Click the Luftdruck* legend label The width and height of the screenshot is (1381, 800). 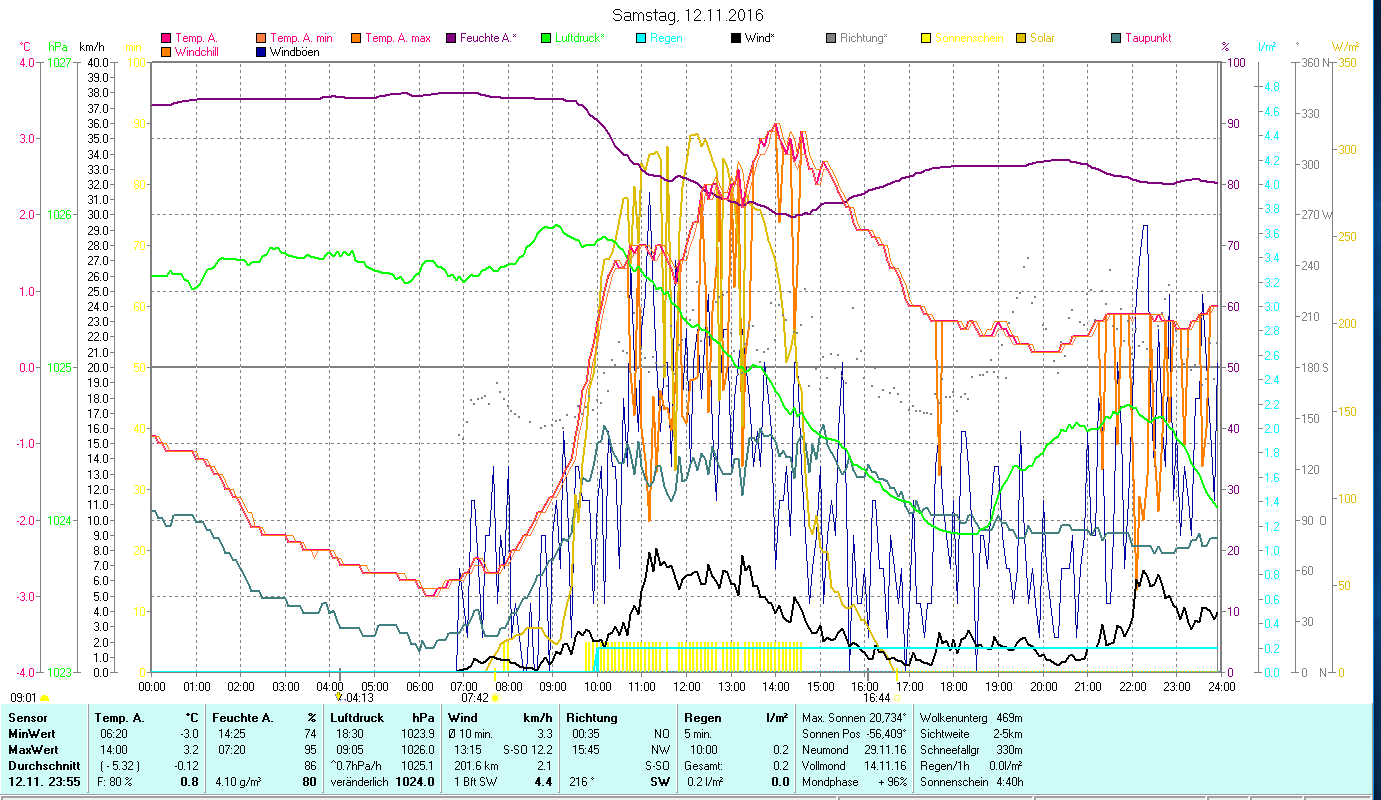click(579, 39)
